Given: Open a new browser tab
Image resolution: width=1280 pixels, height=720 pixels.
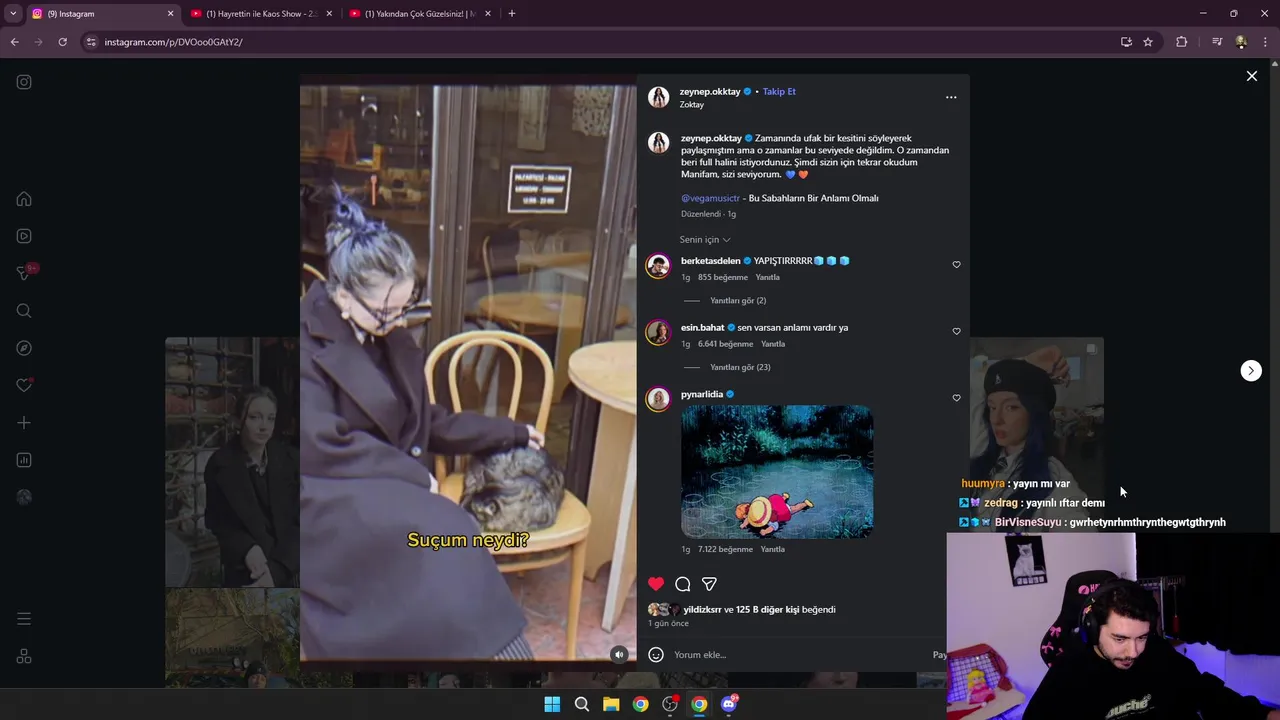Looking at the screenshot, I should tap(512, 14).
